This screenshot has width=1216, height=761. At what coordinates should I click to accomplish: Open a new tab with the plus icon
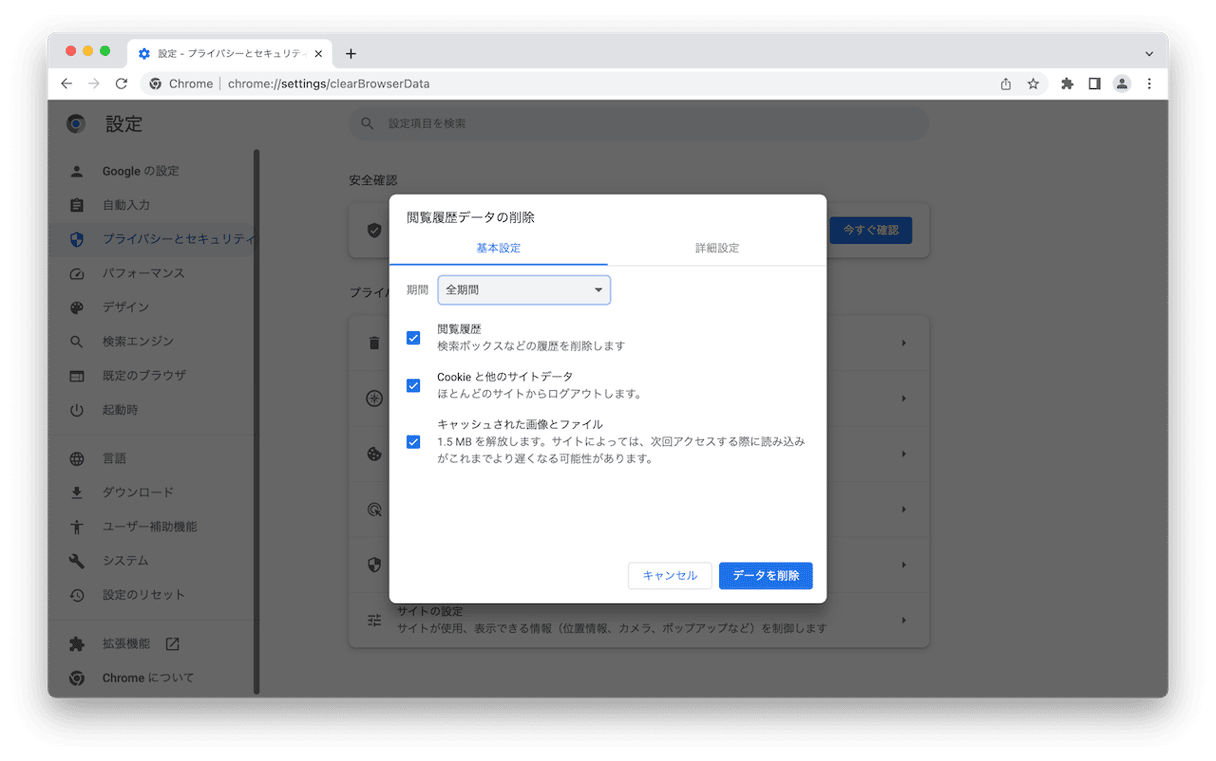coord(351,54)
